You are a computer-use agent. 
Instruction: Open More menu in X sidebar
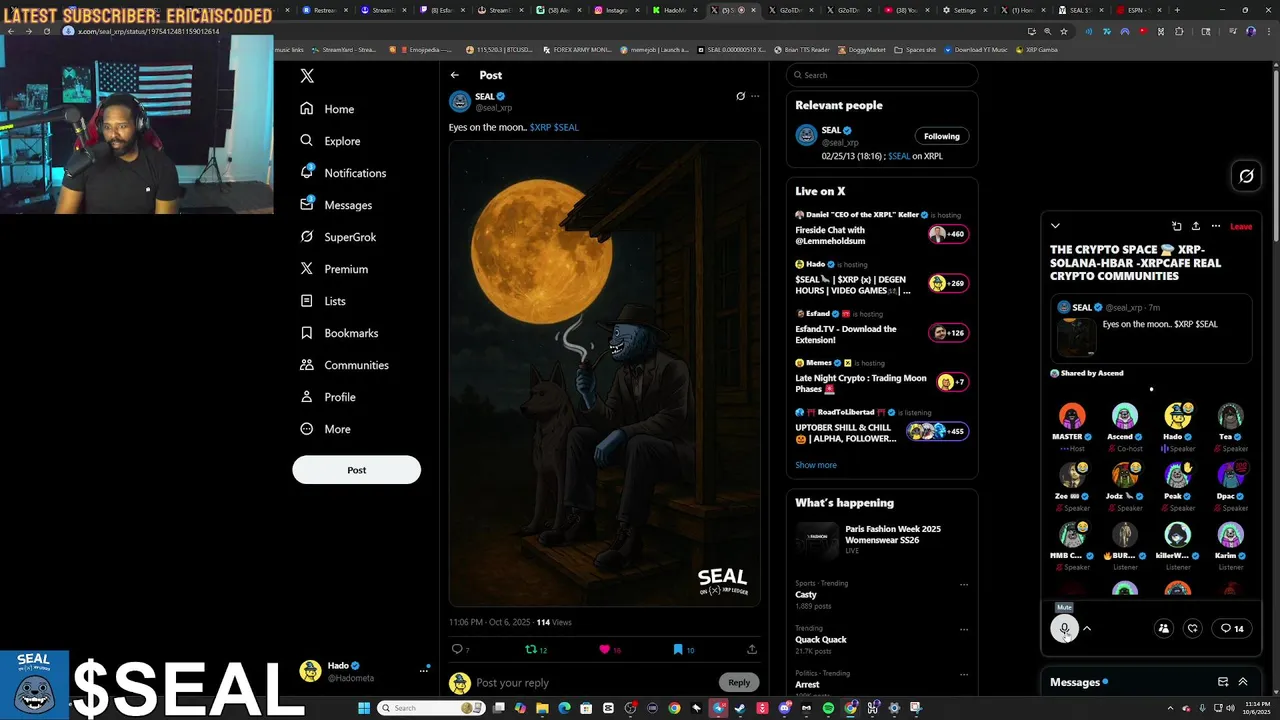326,429
